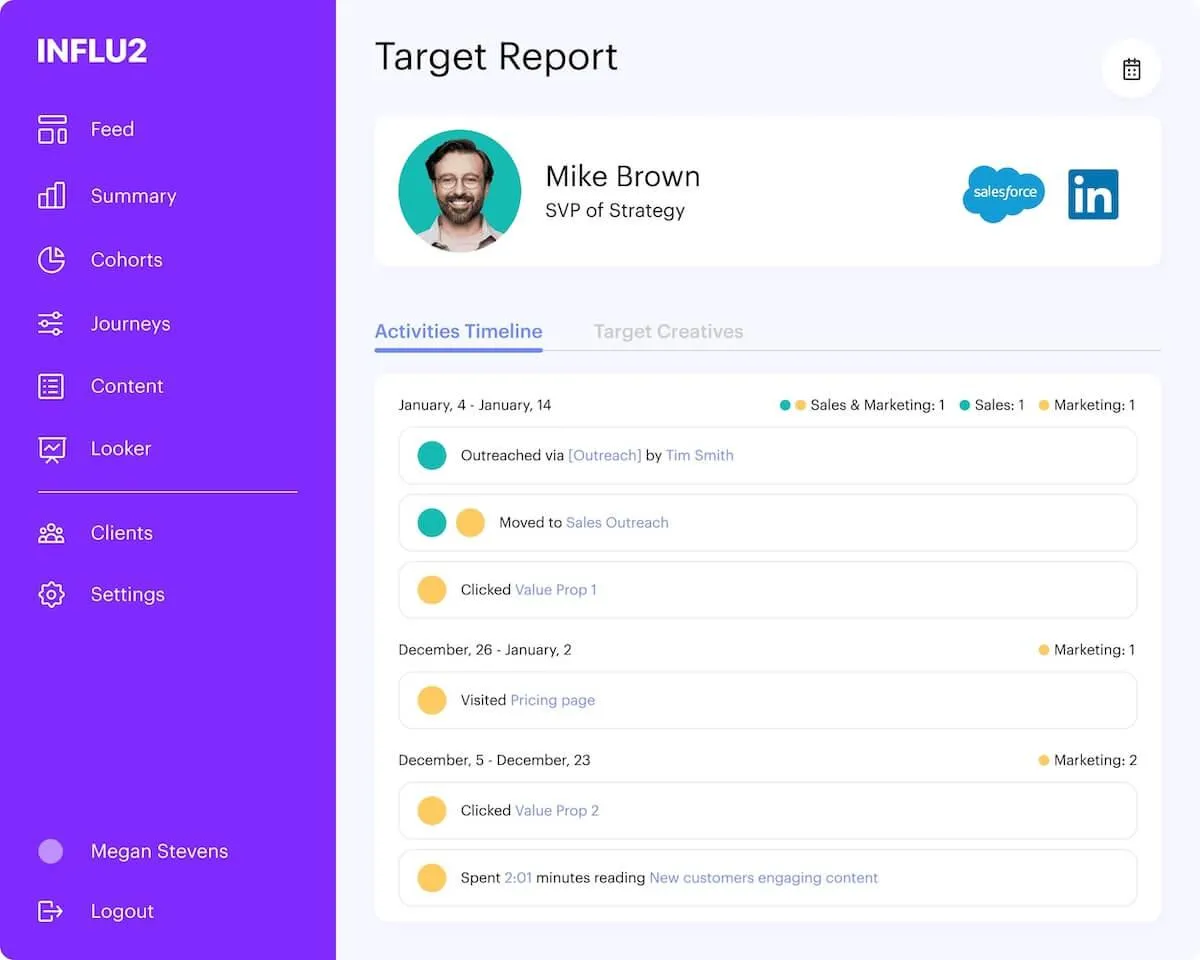The image size is (1200, 960).
Task: Switch to the Target Creatives tab
Action: (x=668, y=331)
